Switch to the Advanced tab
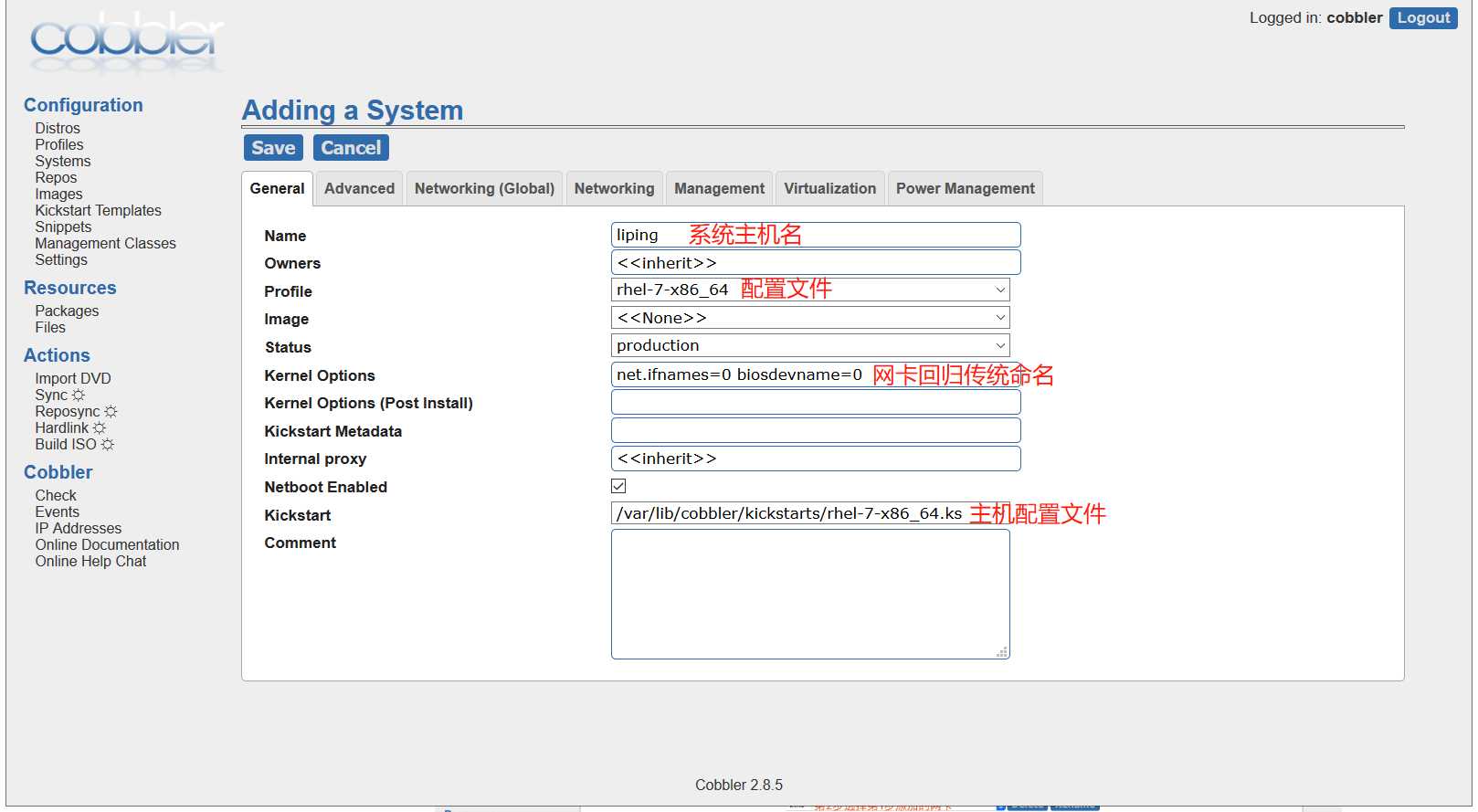The height and width of the screenshot is (812, 1478). point(359,188)
